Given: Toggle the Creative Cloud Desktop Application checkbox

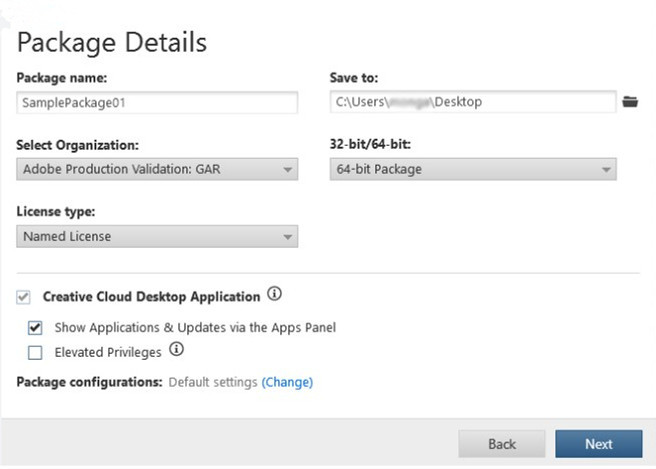Looking at the screenshot, I should (x=25, y=297).
